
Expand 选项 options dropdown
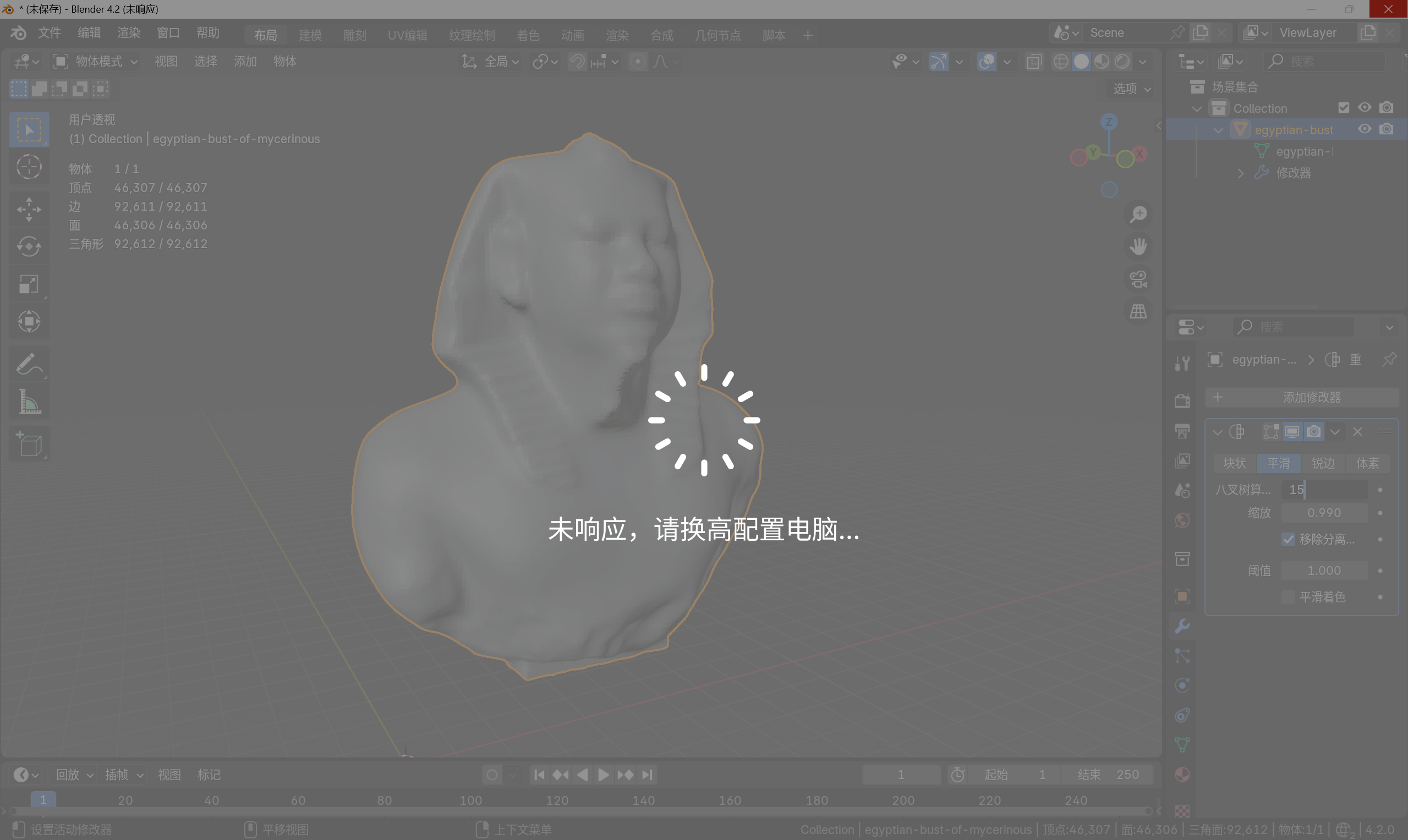click(x=1132, y=89)
